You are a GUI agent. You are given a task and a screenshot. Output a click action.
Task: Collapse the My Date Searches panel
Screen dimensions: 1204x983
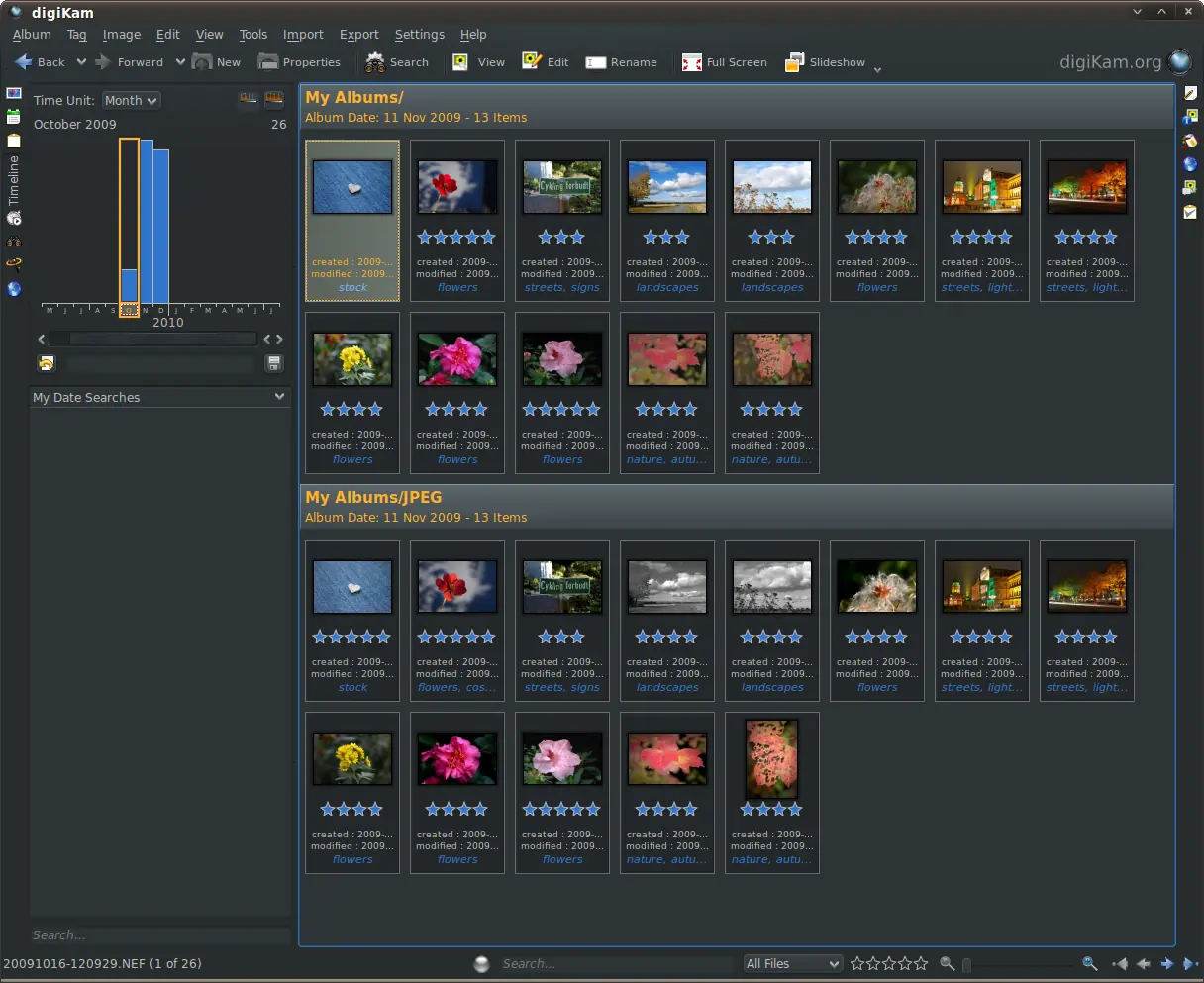click(280, 397)
